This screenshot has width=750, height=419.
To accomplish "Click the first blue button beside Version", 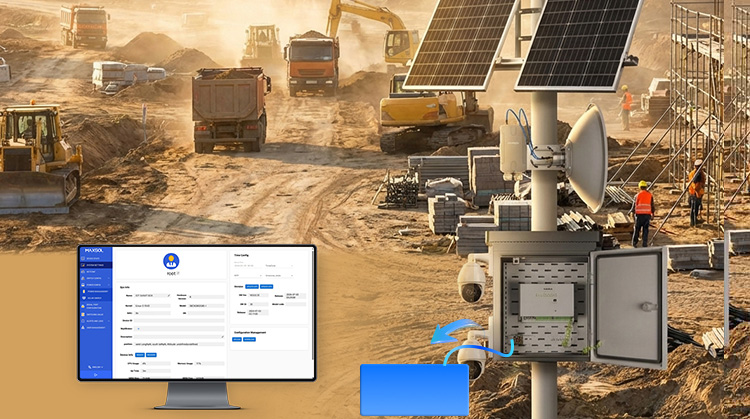I will (252, 287).
